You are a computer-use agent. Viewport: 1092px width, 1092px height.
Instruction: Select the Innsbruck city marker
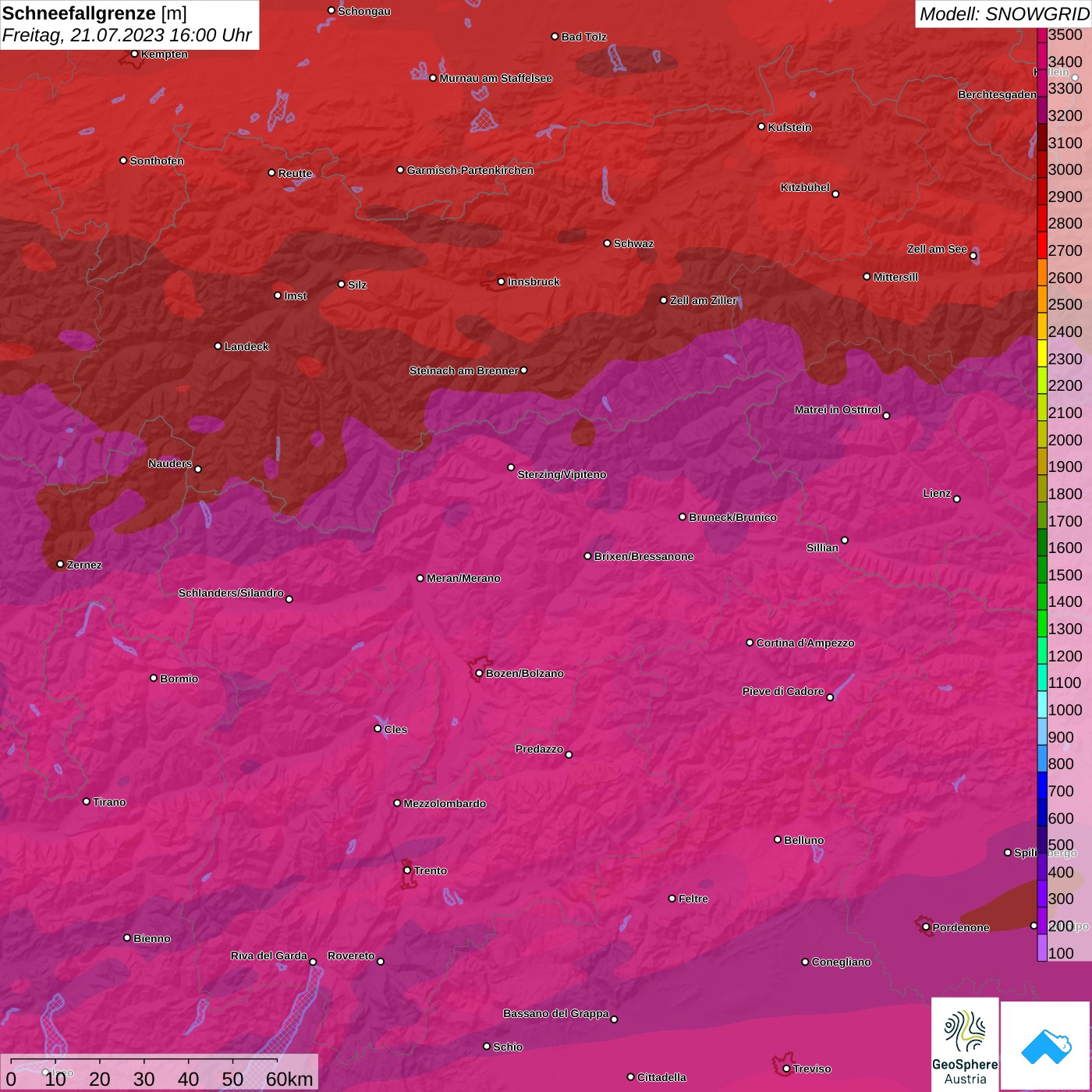tap(502, 282)
